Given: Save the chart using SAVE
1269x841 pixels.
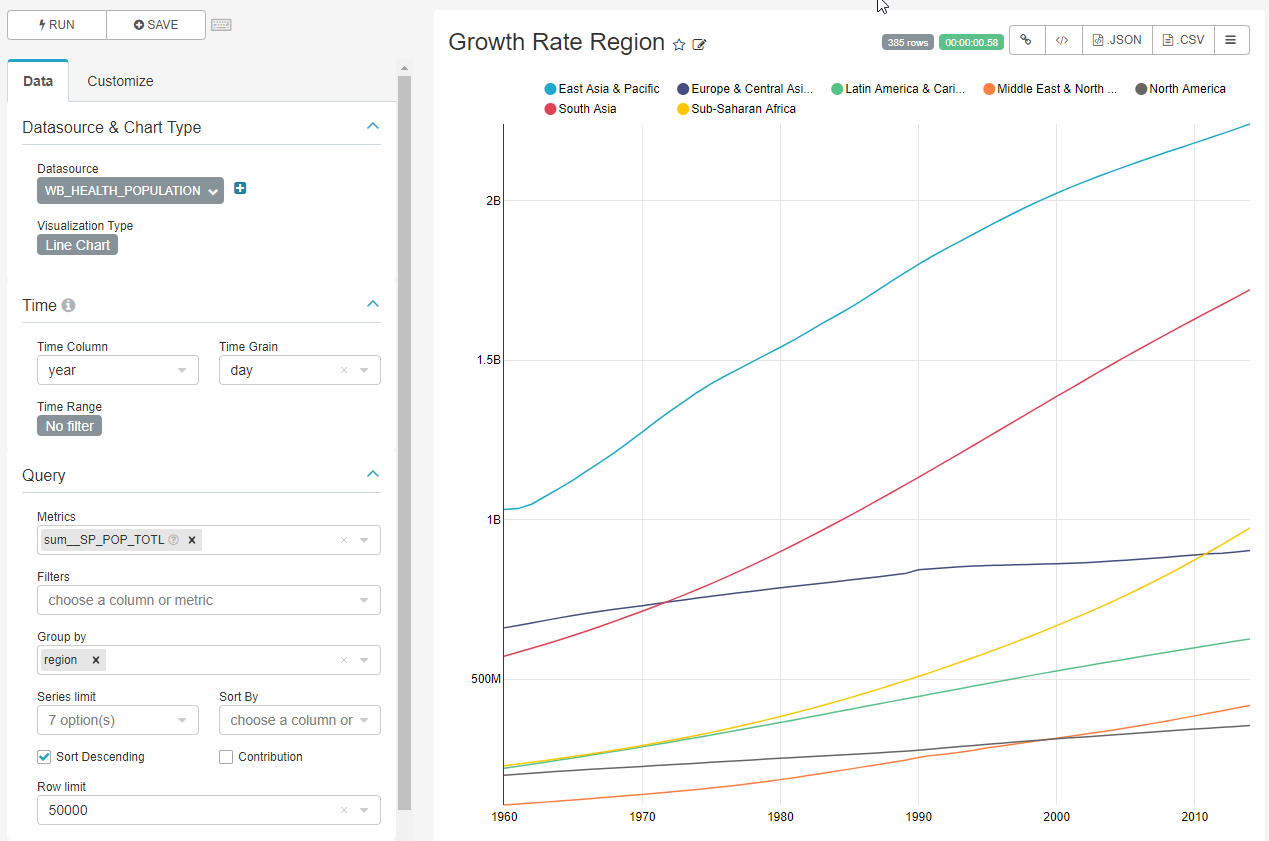Looking at the screenshot, I should (155, 24).
